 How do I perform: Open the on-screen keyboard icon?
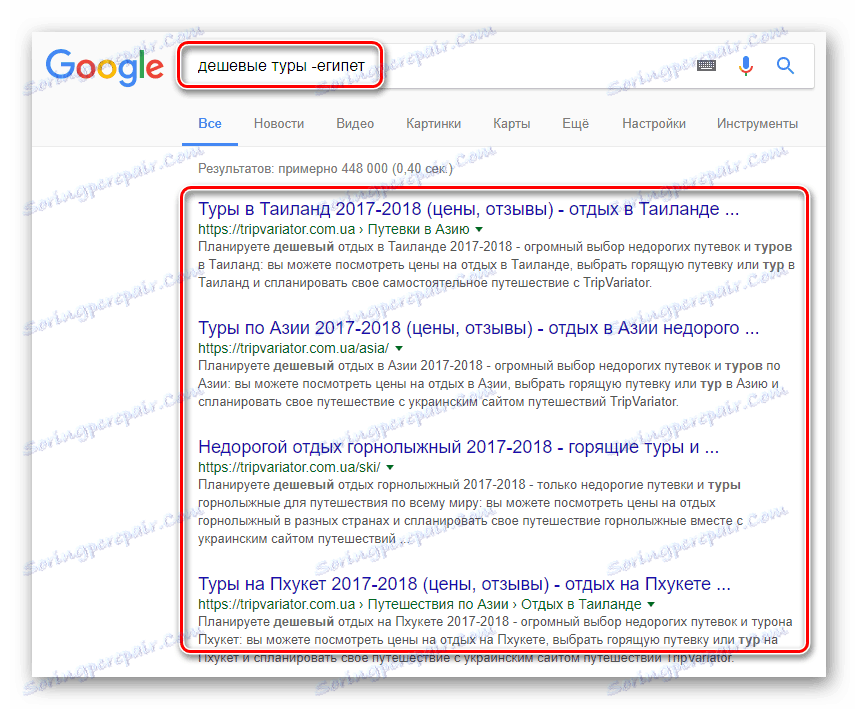point(707,66)
